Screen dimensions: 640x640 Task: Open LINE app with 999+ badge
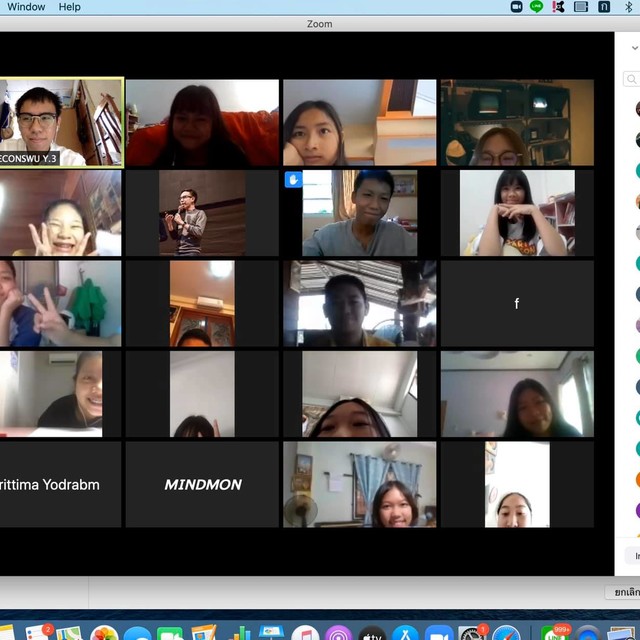tap(555, 633)
